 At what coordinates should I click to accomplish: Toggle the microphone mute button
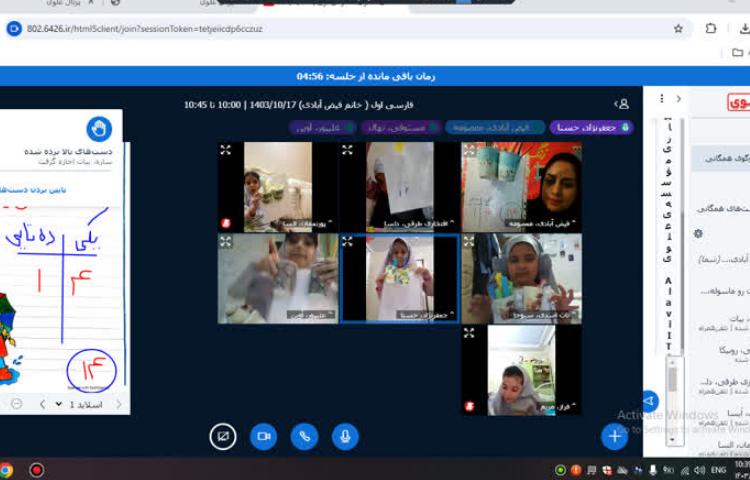(x=345, y=436)
